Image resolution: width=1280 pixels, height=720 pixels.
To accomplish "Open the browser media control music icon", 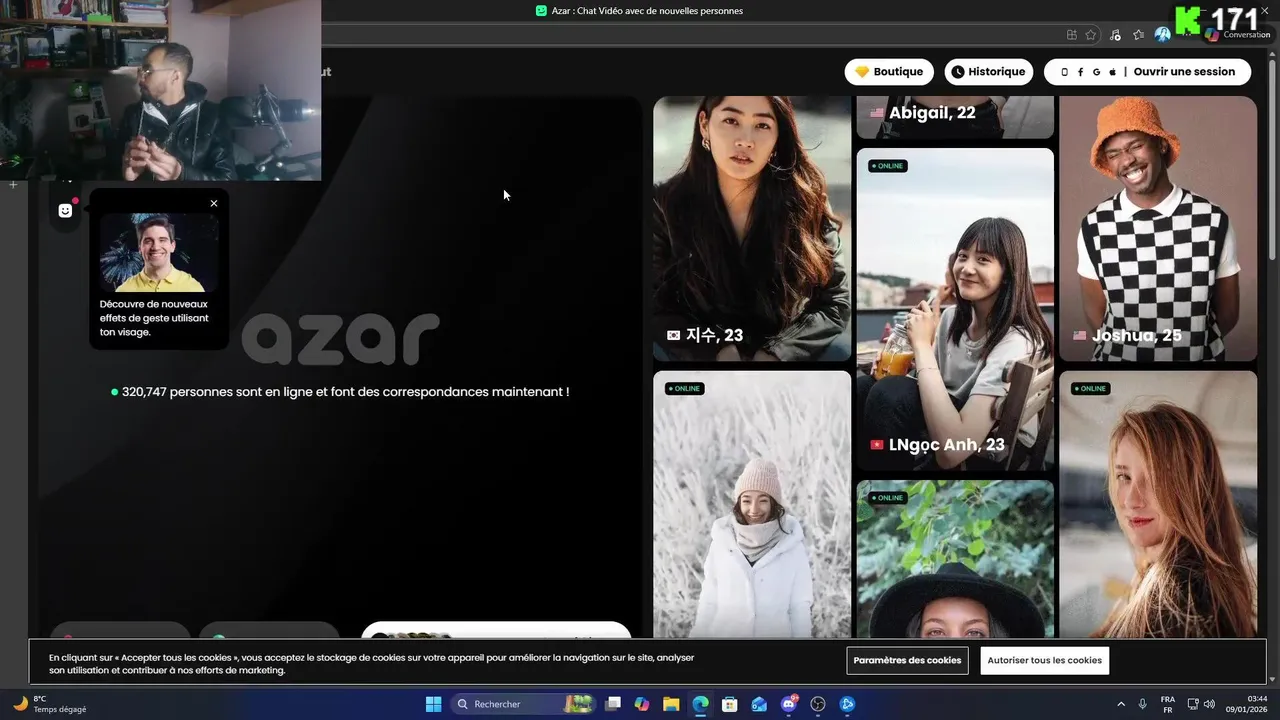I will click(x=1115, y=35).
